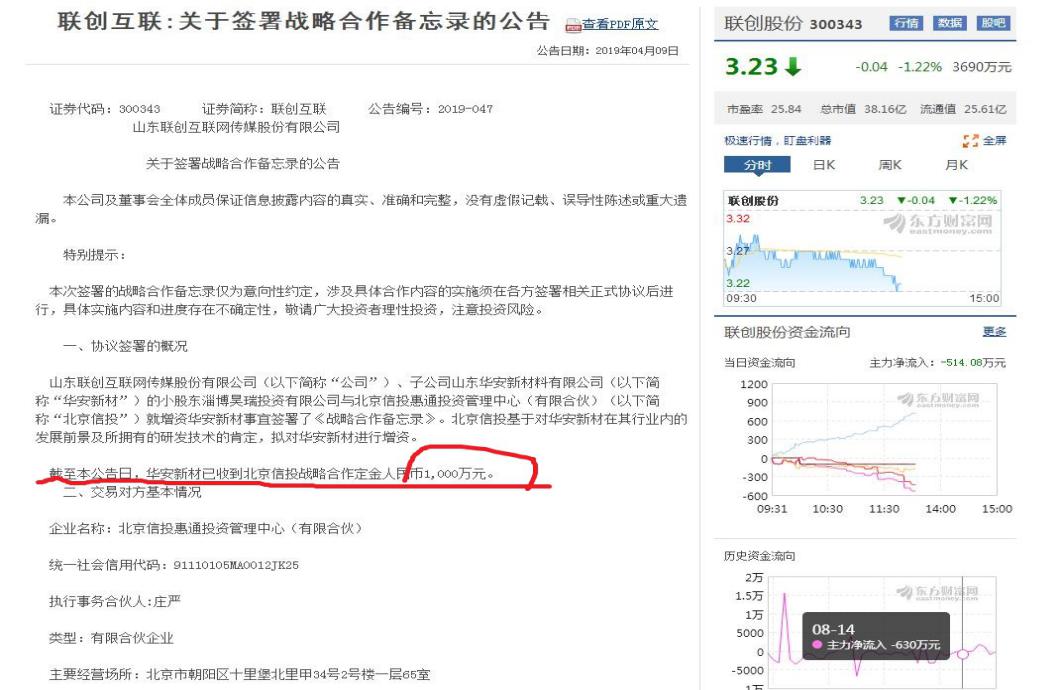Click the 当日资金流向 line chart
This screenshot has width=1060, height=690.
tap(884, 439)
